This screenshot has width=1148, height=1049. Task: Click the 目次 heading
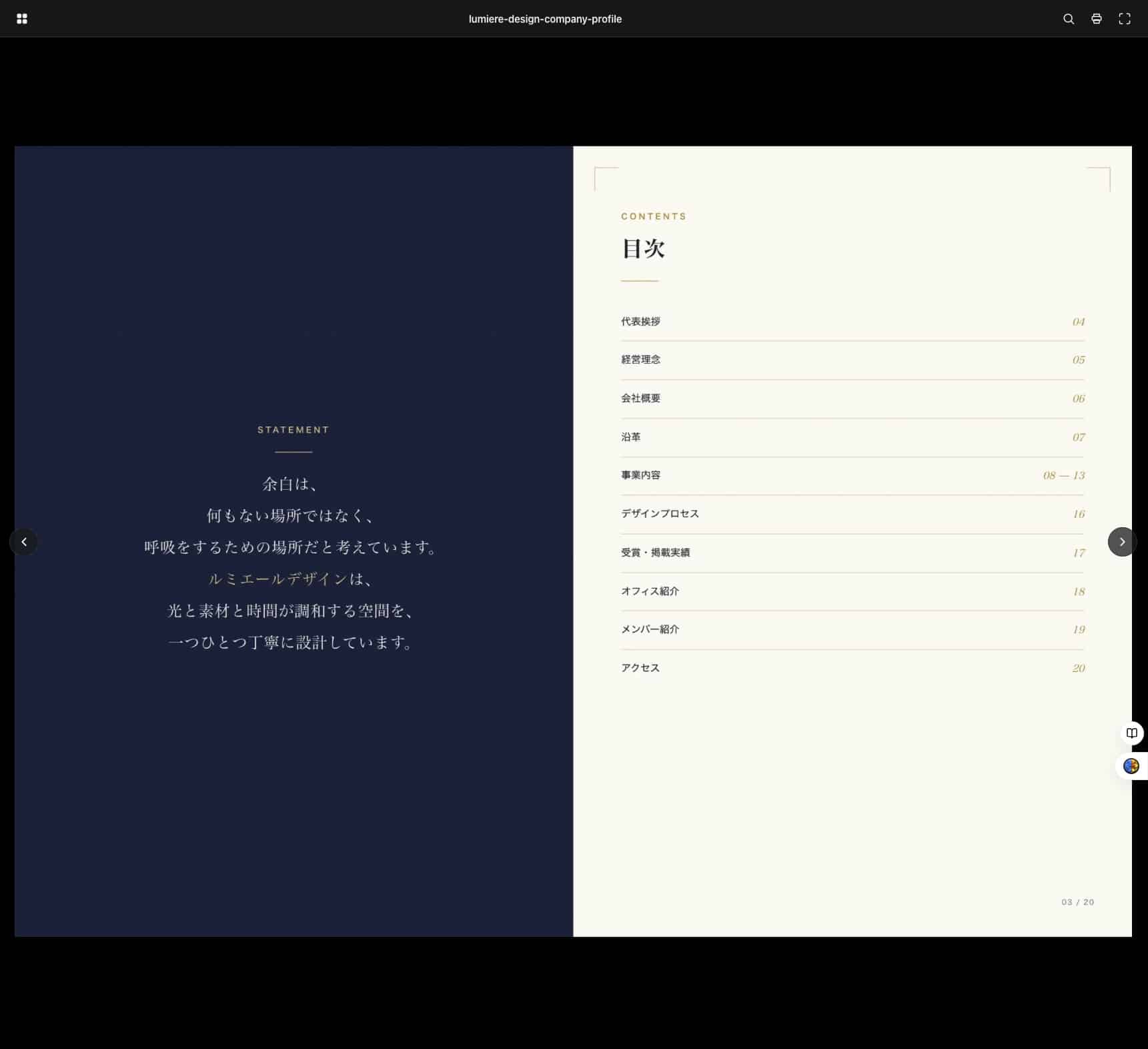click(x=643, y=248)
